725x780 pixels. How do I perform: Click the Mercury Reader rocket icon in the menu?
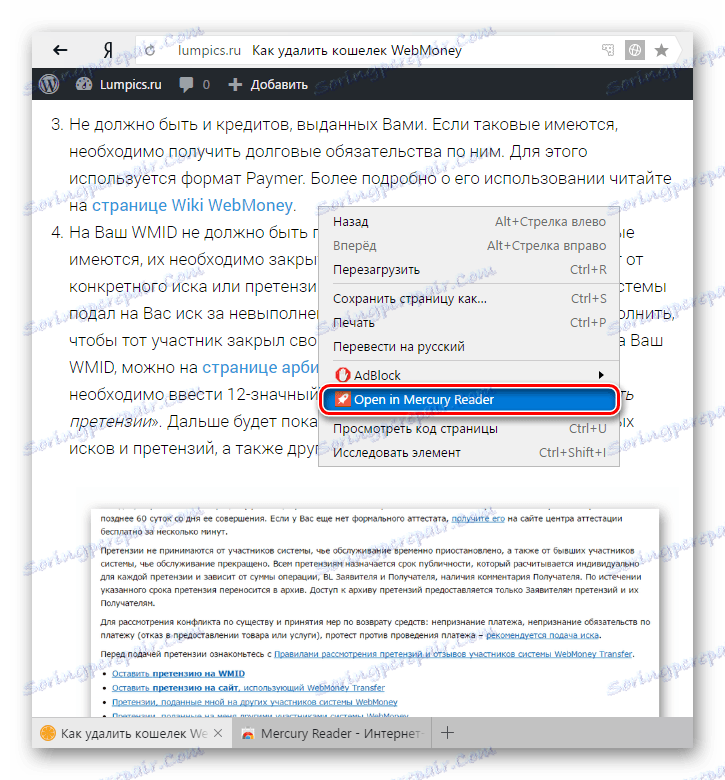(x=342, y=399)
